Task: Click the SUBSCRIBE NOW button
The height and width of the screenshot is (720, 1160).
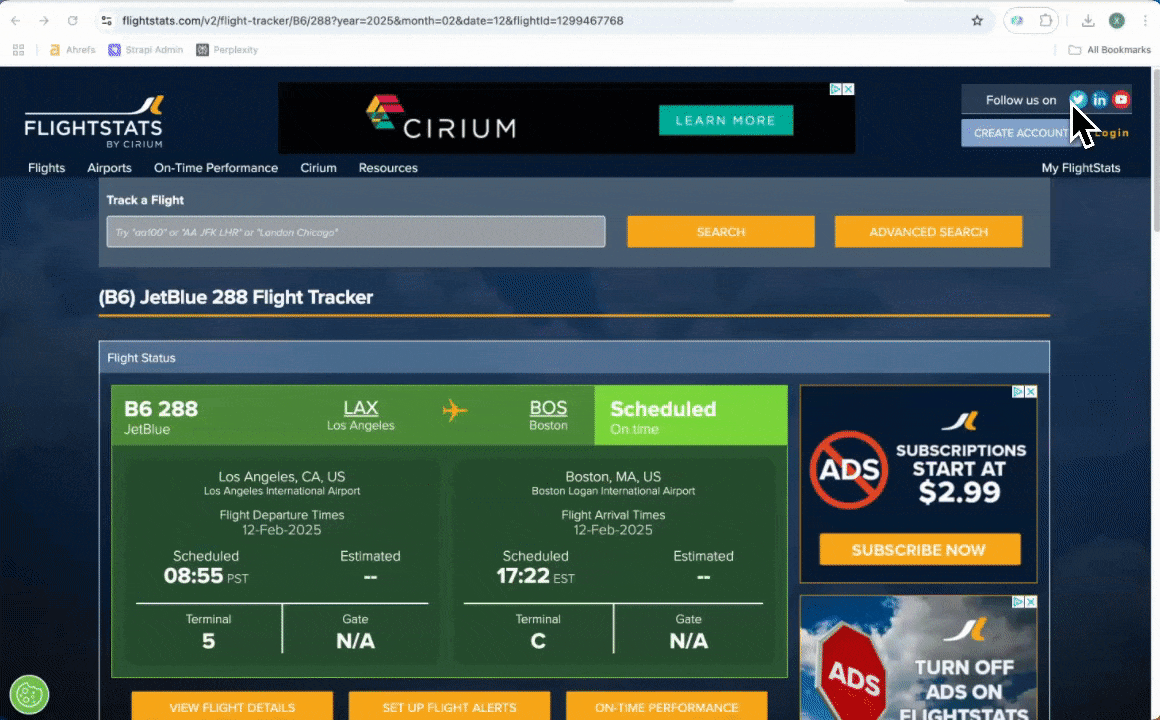Action: (x=919, y=550)
